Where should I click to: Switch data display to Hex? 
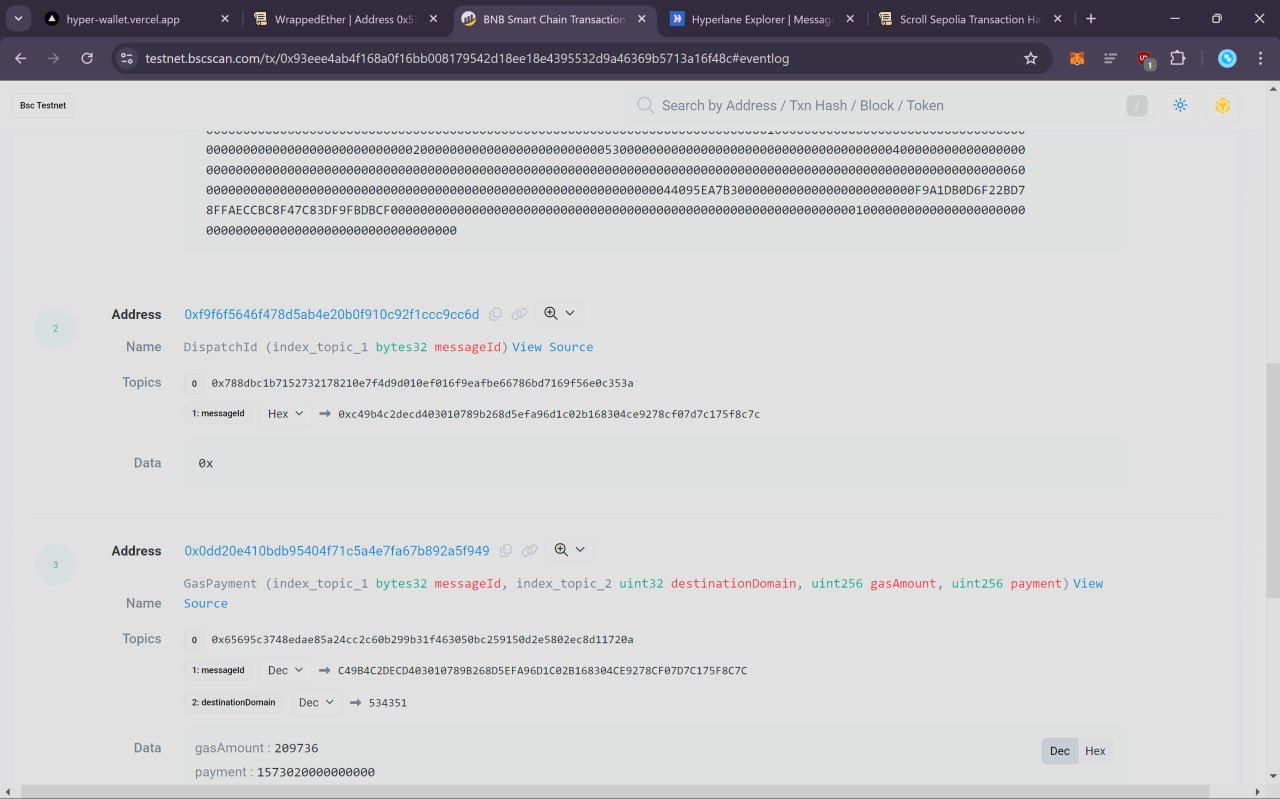(1095, 751)
